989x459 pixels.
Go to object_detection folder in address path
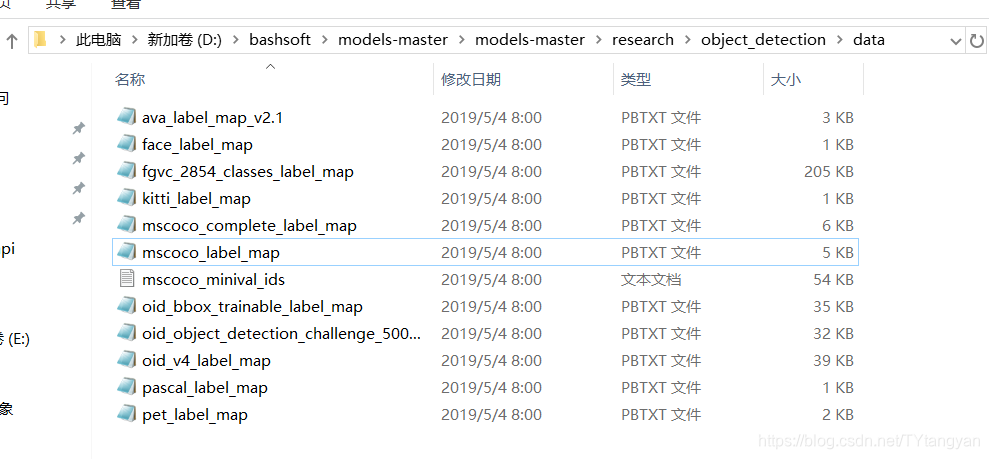(763, 40)
